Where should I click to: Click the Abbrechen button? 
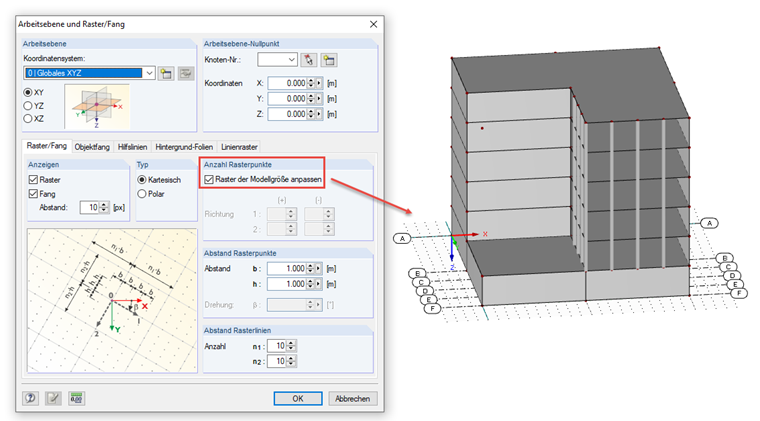coord(352,398)
